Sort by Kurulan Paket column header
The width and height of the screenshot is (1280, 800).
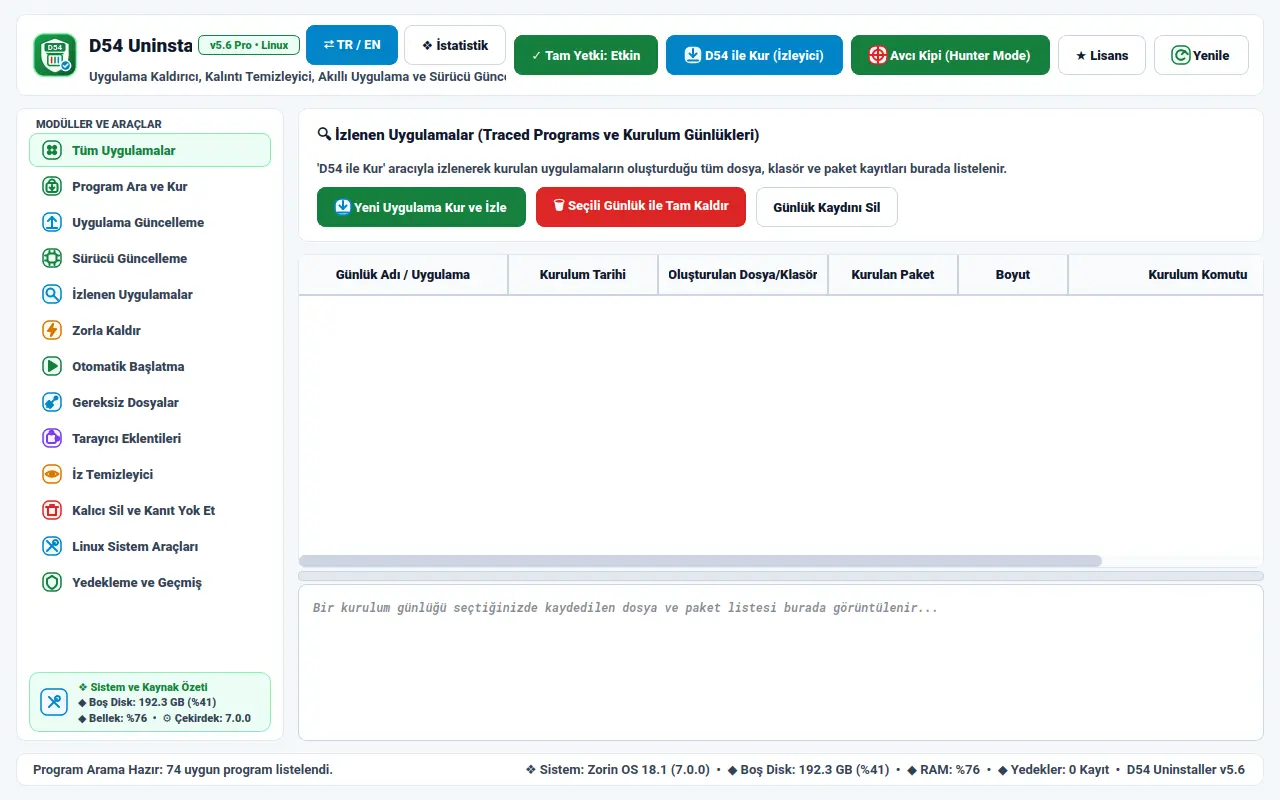tap(893, 274)
